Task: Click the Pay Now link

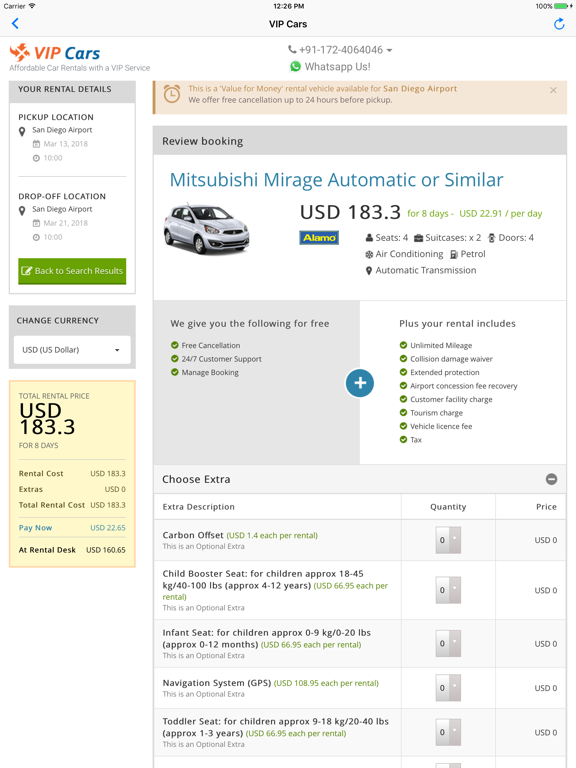Action: click(x=35, y=528)
